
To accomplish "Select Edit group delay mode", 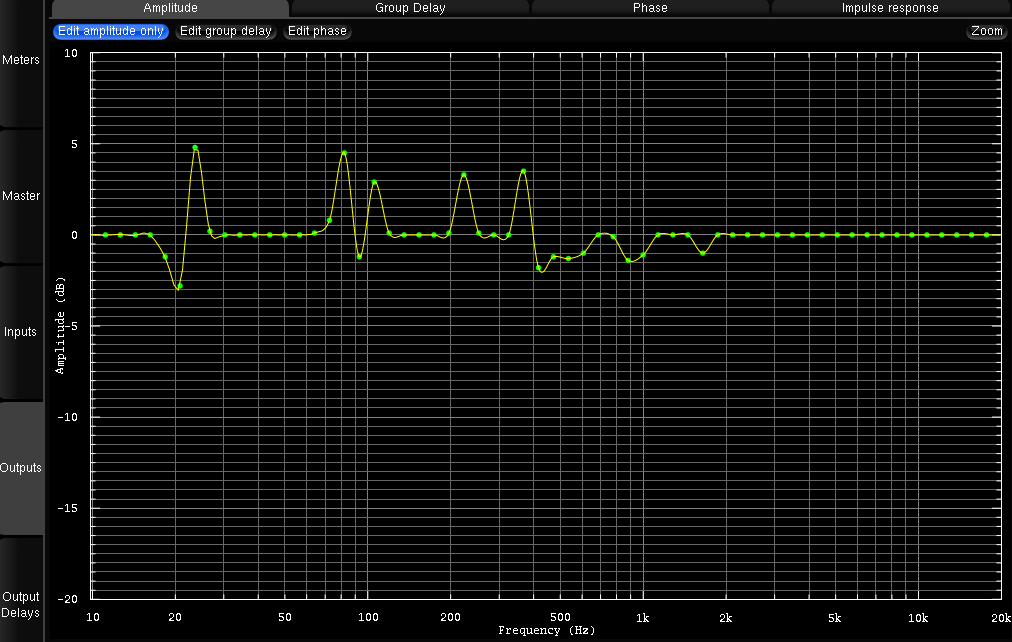I will [226, 31].
